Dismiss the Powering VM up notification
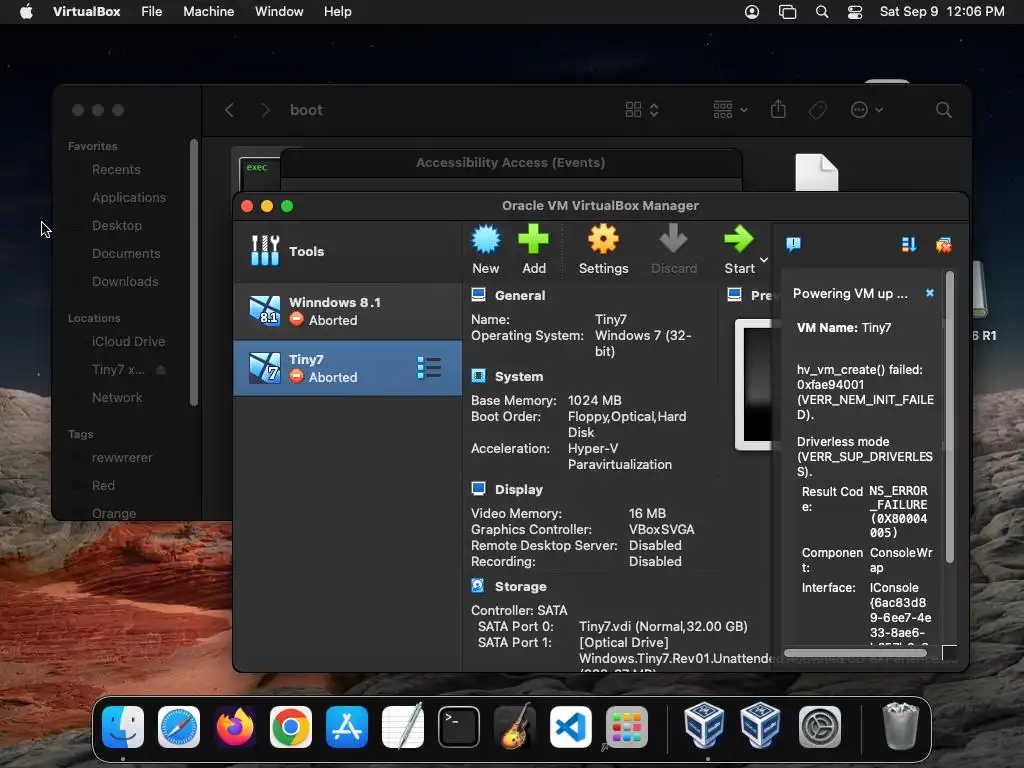 coord(930,293)
